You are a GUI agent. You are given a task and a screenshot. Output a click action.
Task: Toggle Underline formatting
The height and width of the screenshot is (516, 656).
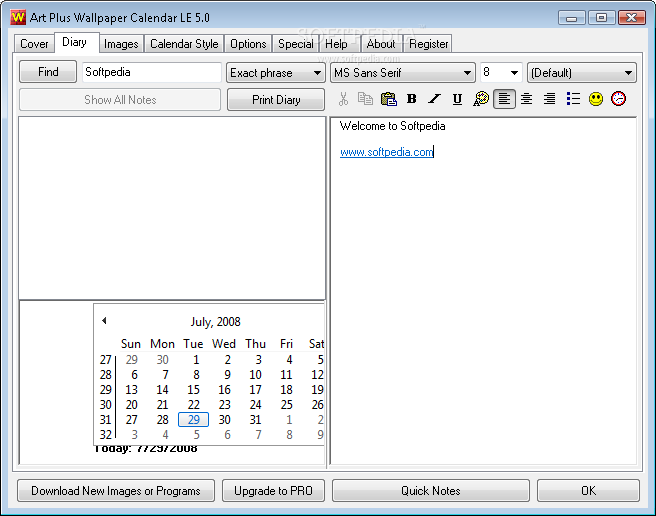tap(457, 99)
